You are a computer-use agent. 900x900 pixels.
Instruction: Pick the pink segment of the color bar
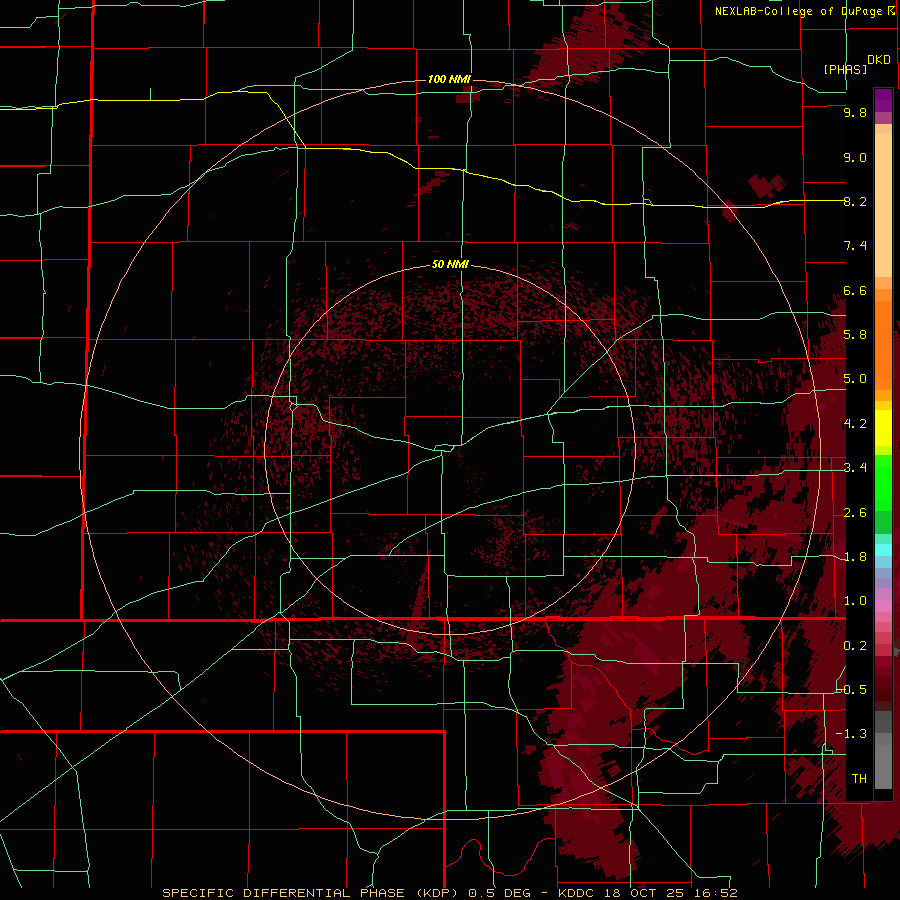pyautogui.click(x=883, y=606)
